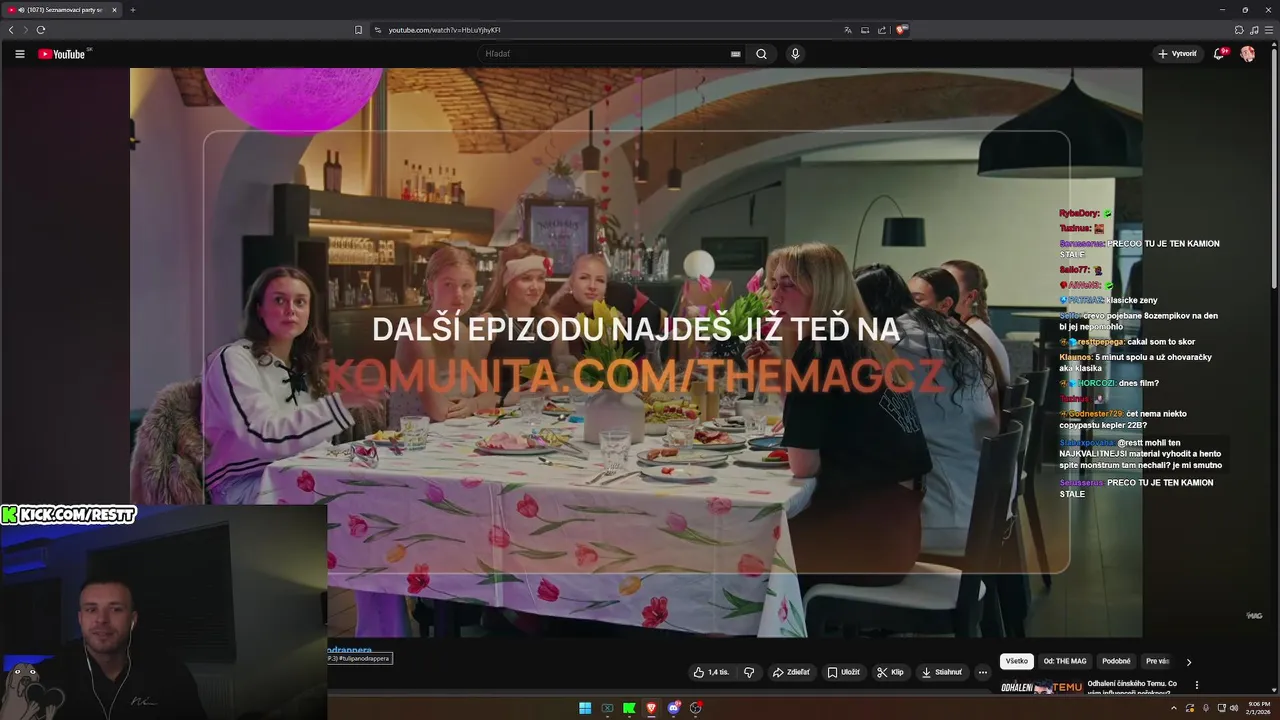Open the YouTube hamburger guide menu
The height and width of the screenshot is (720, 1280).
tap(20, 54)
